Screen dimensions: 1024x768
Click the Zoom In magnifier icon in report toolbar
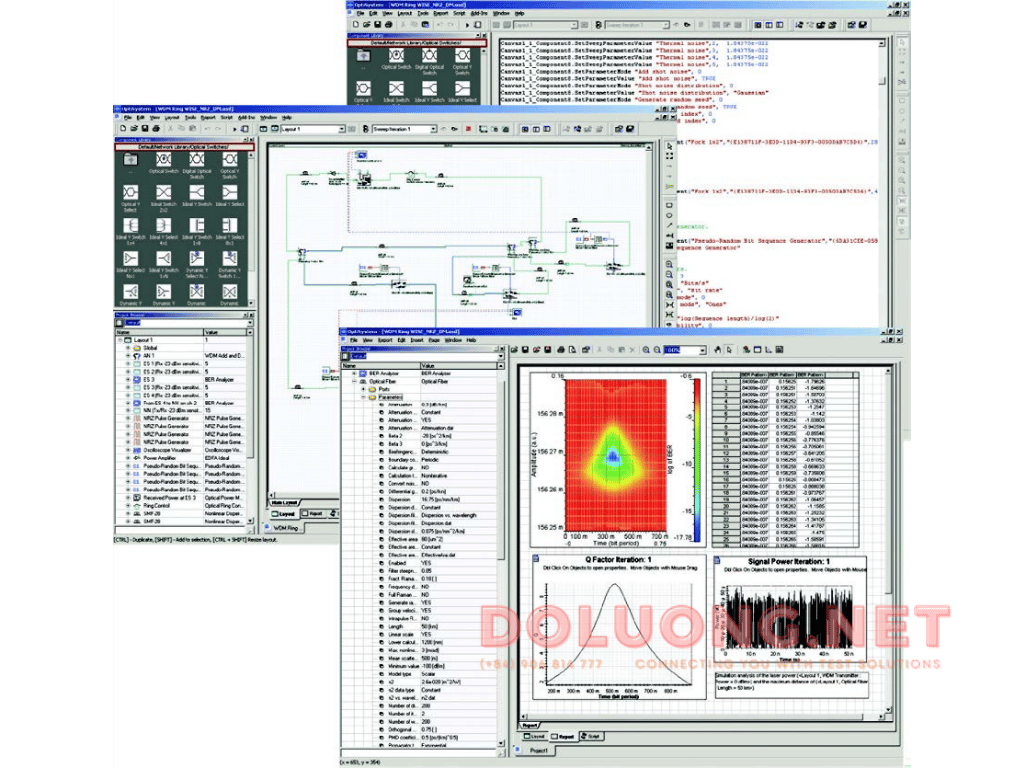pos(645,350)
